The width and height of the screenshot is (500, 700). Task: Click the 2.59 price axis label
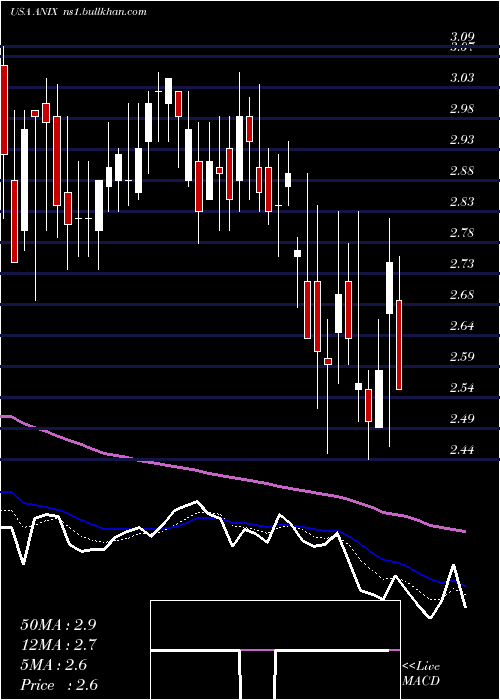(x=462, y=357)
